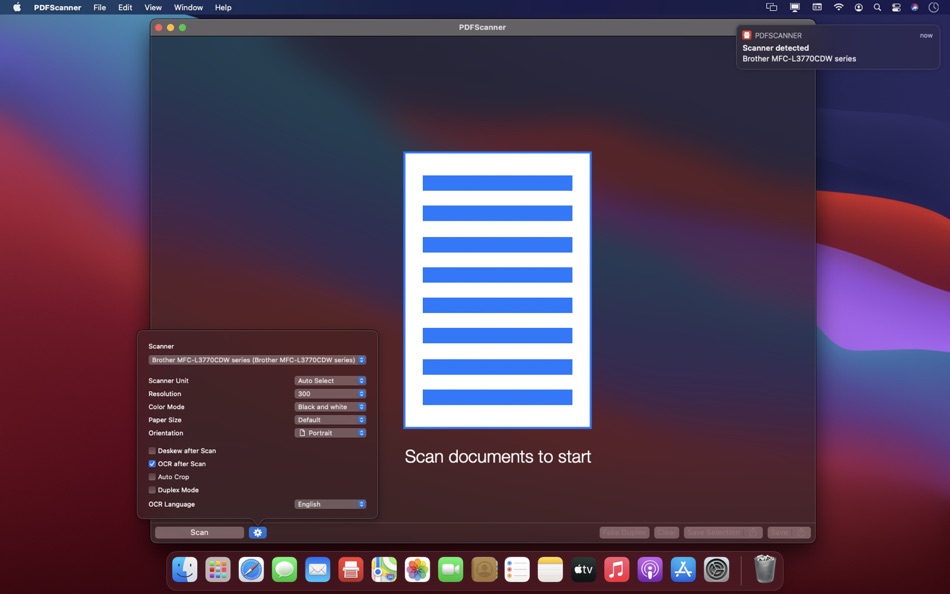Open Control Center in menu bar
This screenshot has height=594, width=950.
tap(896, 7)
